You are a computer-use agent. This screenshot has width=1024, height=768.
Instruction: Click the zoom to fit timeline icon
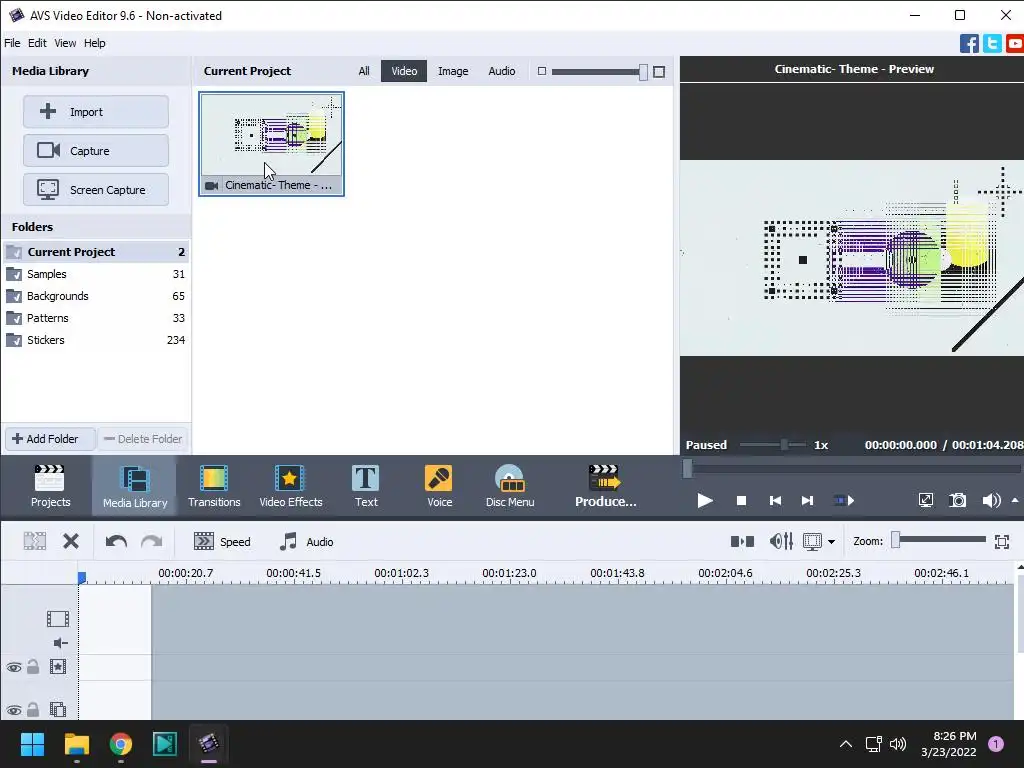[x=1002, y=541]
